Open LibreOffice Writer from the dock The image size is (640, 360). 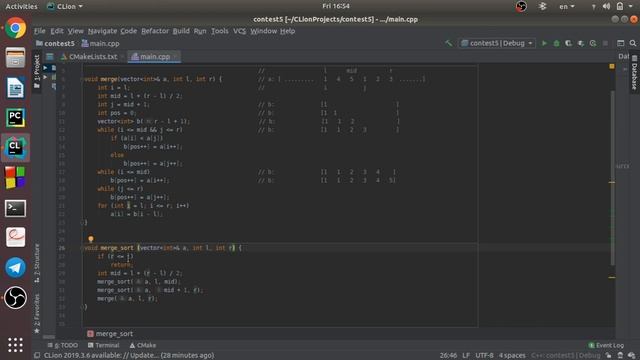pos(16,88)
